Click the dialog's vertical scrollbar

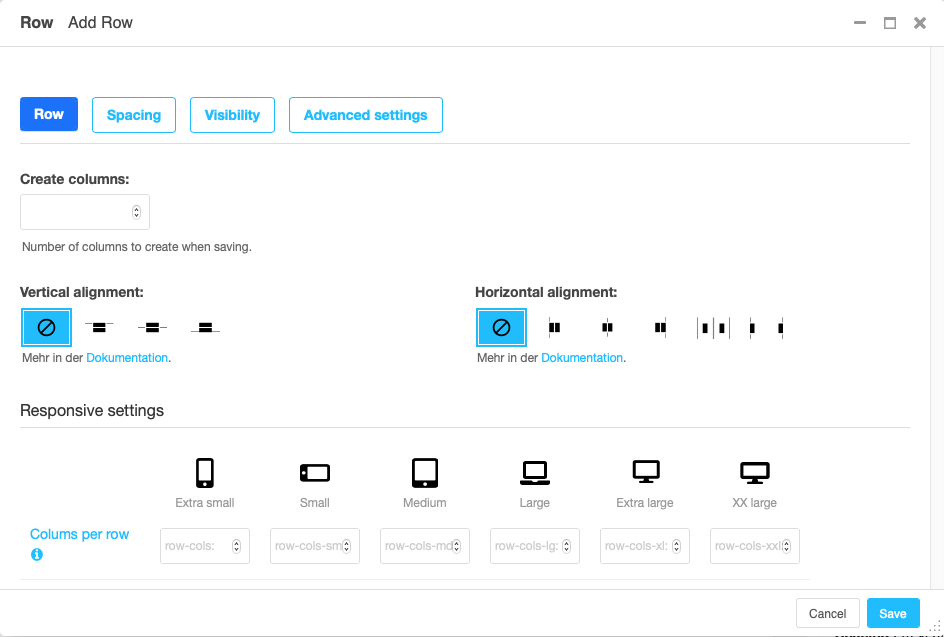(x=937, y=317)
